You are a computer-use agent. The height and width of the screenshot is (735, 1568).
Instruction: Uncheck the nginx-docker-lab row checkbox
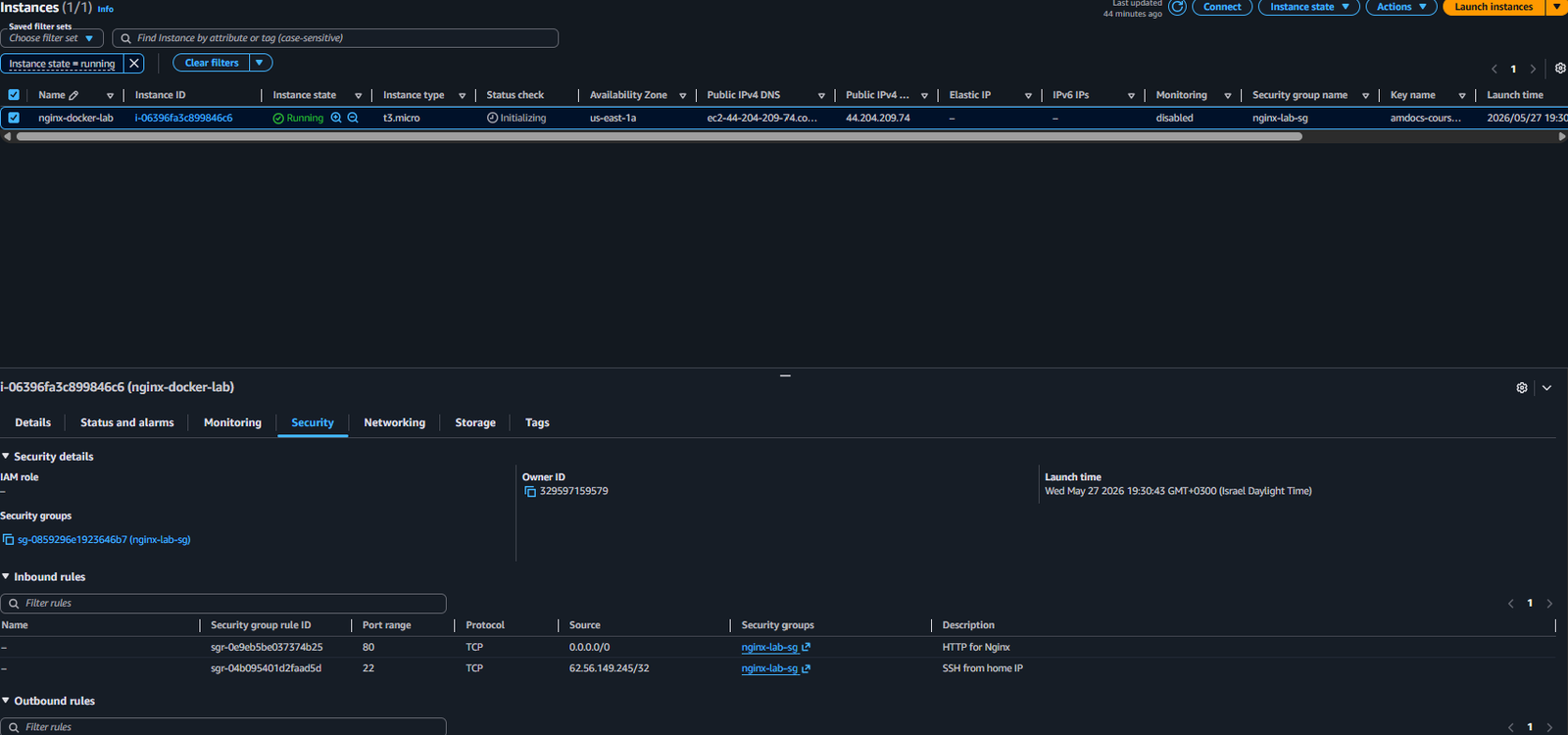point(14,118)
